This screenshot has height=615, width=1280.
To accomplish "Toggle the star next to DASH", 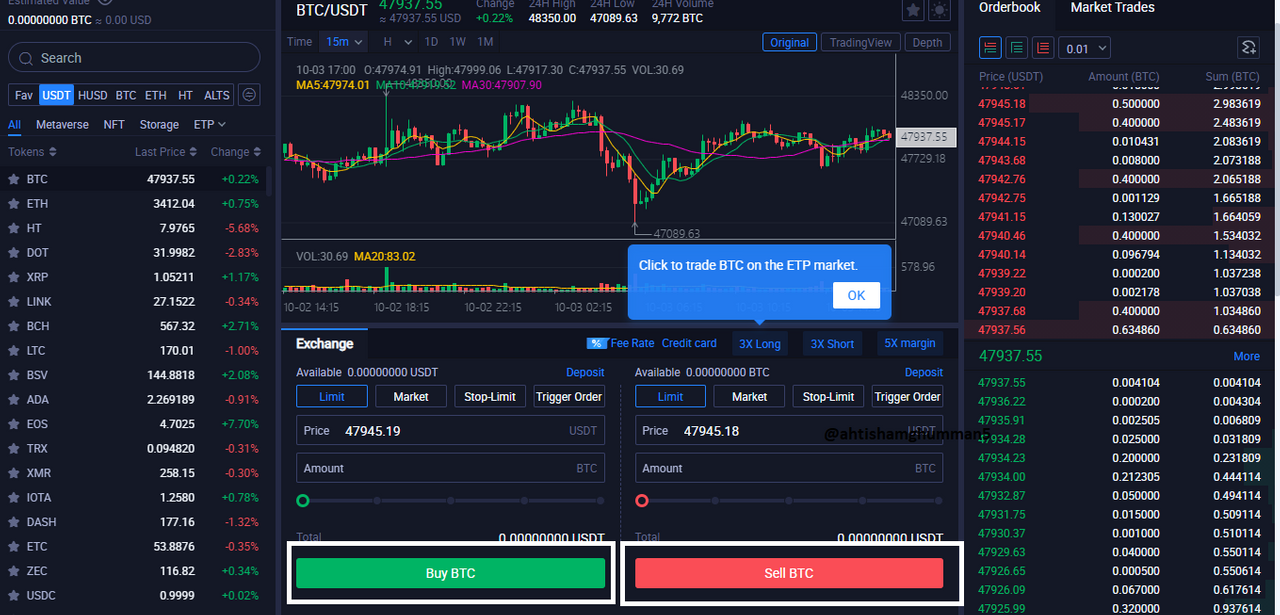I will [14, 522].
